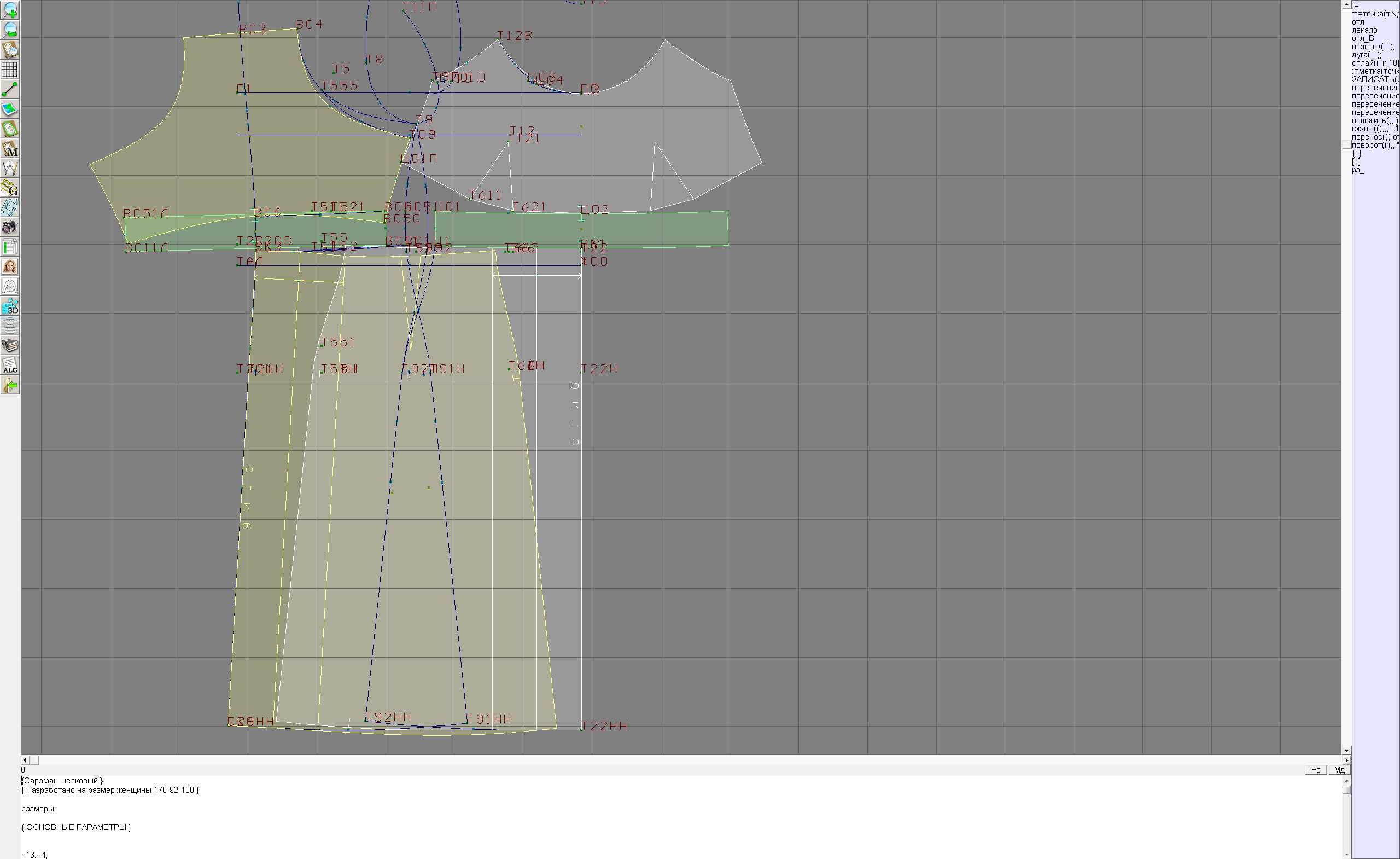Select the line segment drawing tool
The image size is (1400, 859).
pos(10,89)
